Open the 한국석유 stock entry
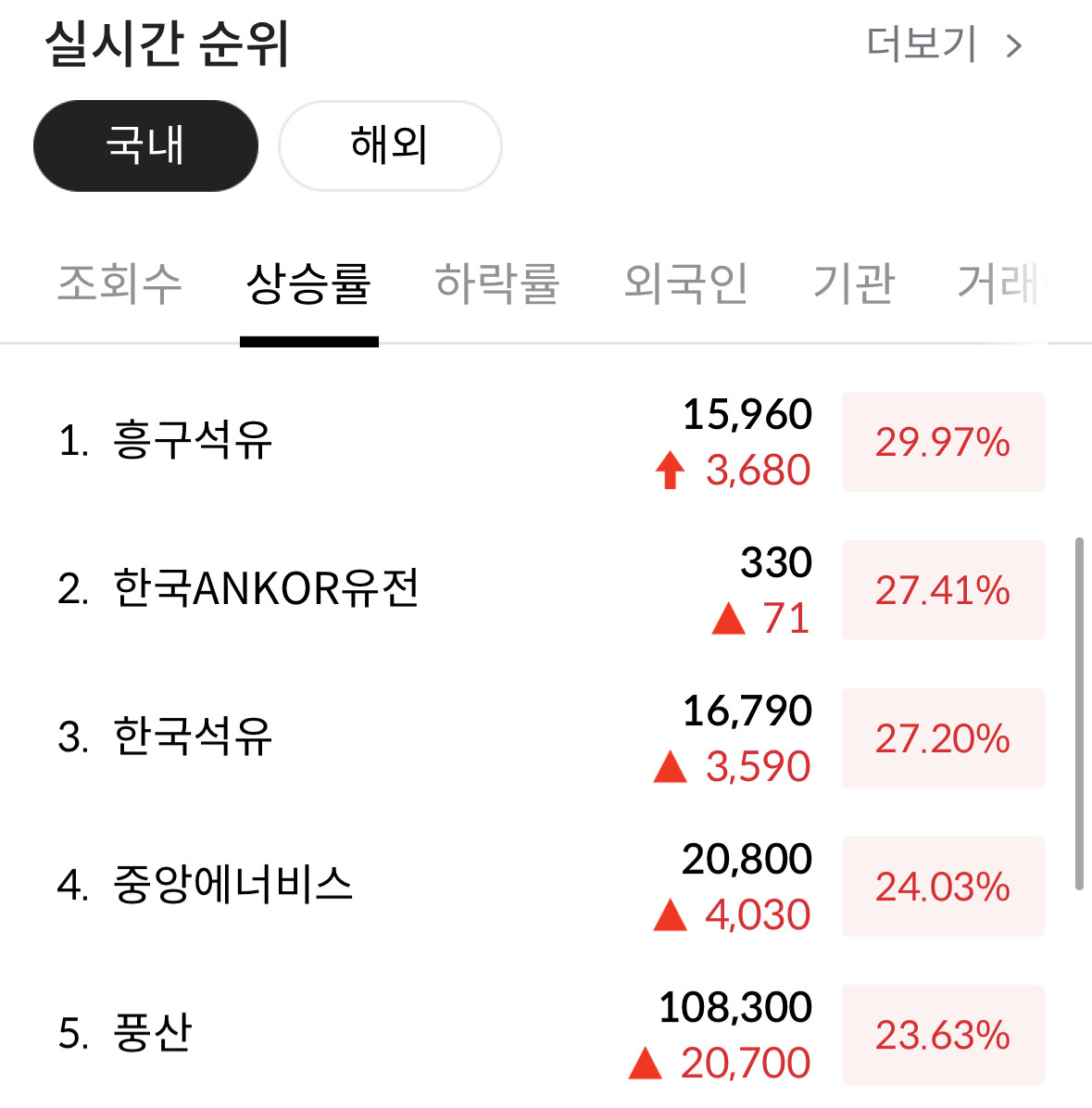 pyautogui.click(x=193, y=737)
